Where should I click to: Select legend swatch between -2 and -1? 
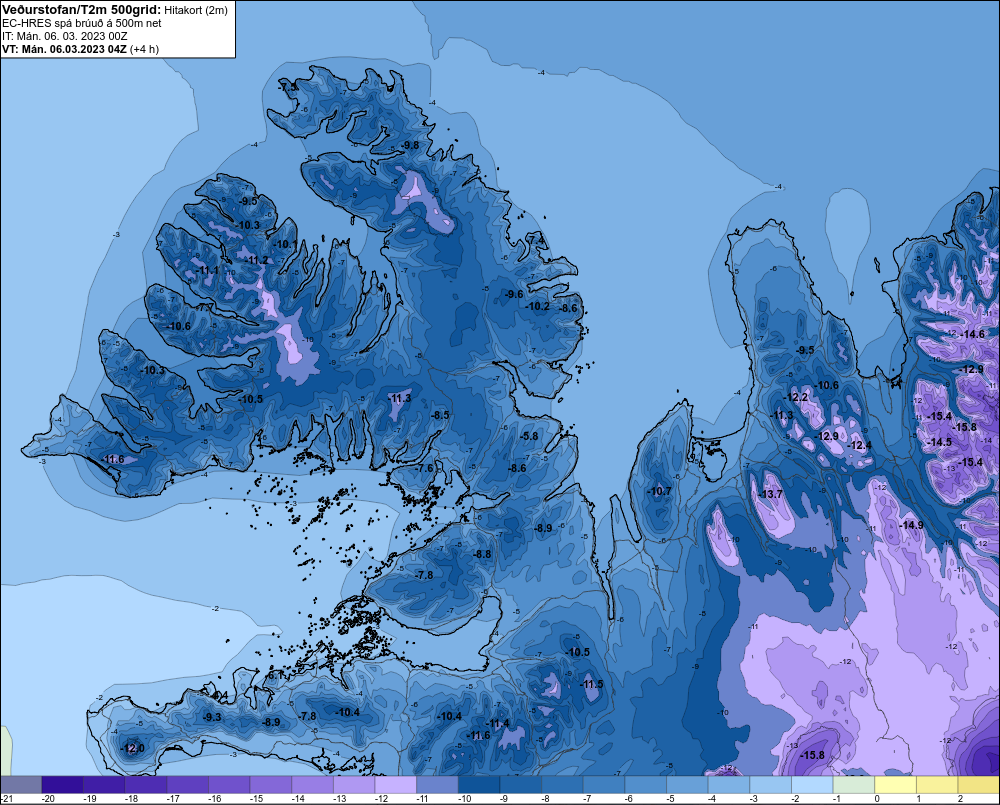[812, 784]
